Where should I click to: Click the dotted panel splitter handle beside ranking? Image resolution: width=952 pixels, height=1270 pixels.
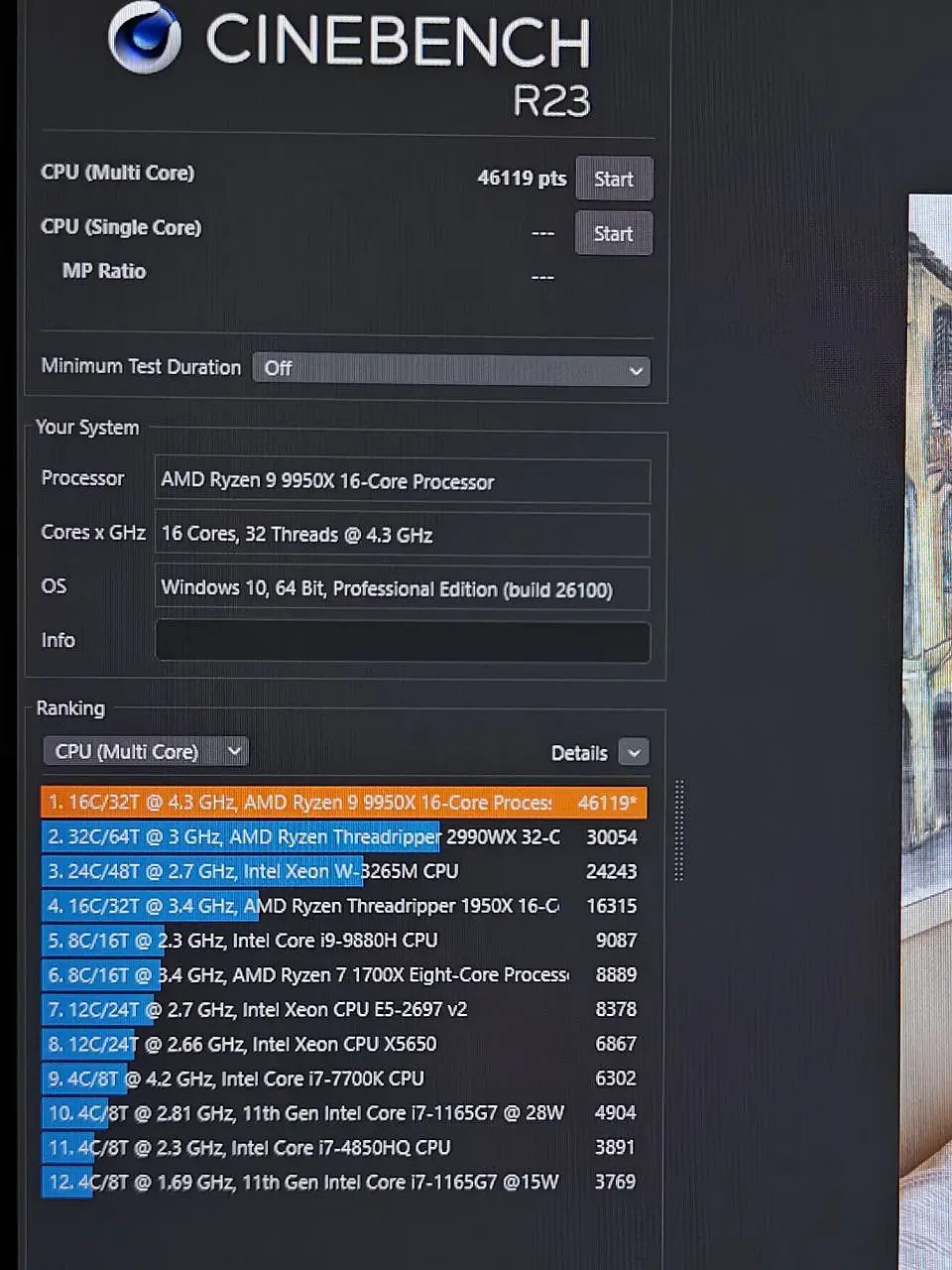point(679,830)
